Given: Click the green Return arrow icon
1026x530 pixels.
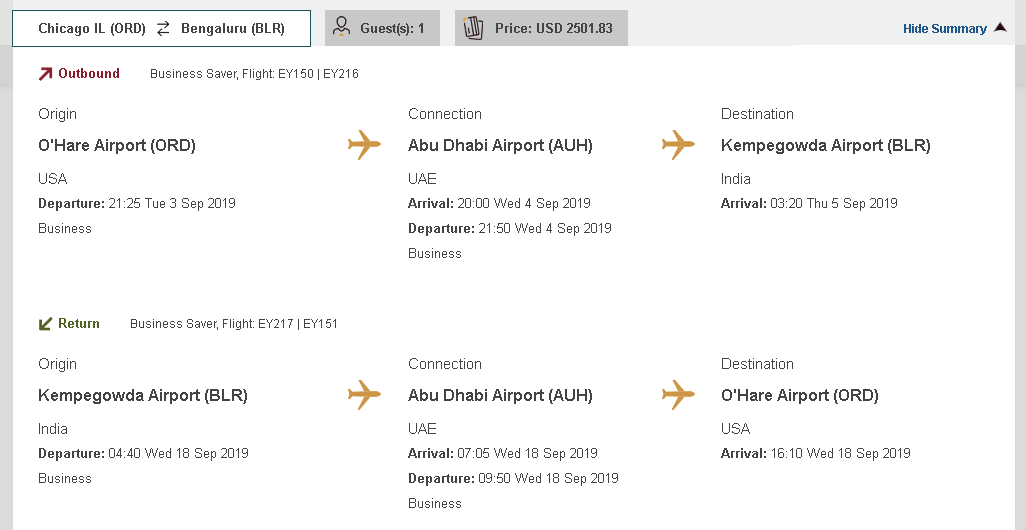Looking at the screenshot, I should tap(45, 324).
